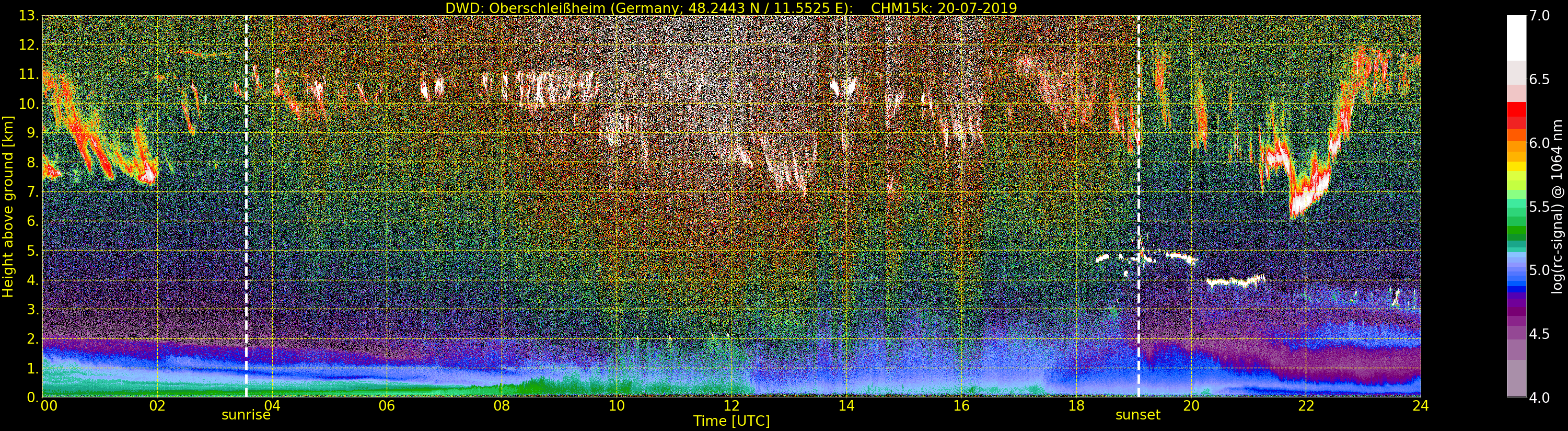The height and width of the screenshot is (431, 1568).
Task: Click the colorbar tick value 4.5
Action: [x=1539, y=334]
